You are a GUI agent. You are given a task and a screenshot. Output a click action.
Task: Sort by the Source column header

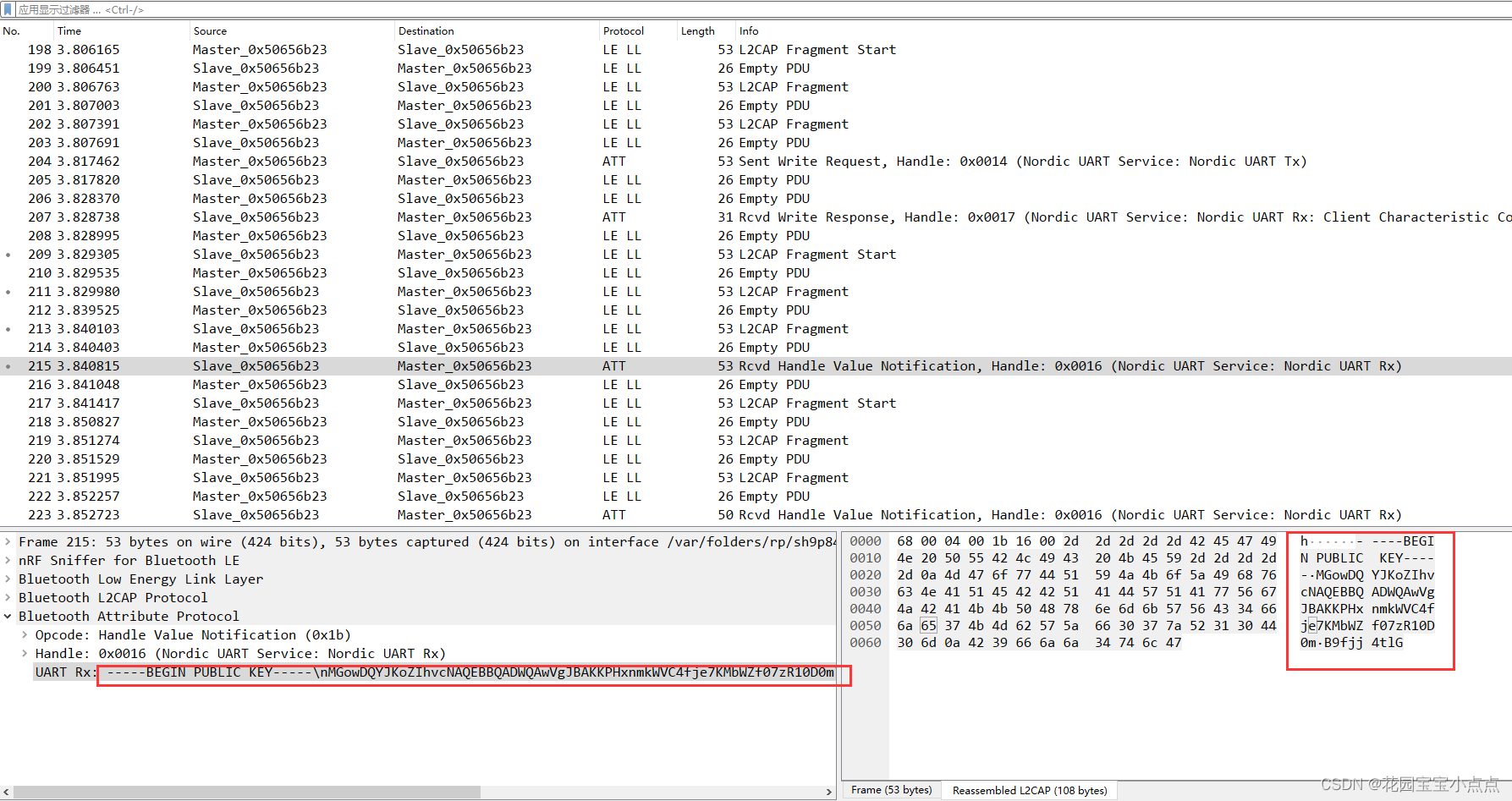(210, 31)
